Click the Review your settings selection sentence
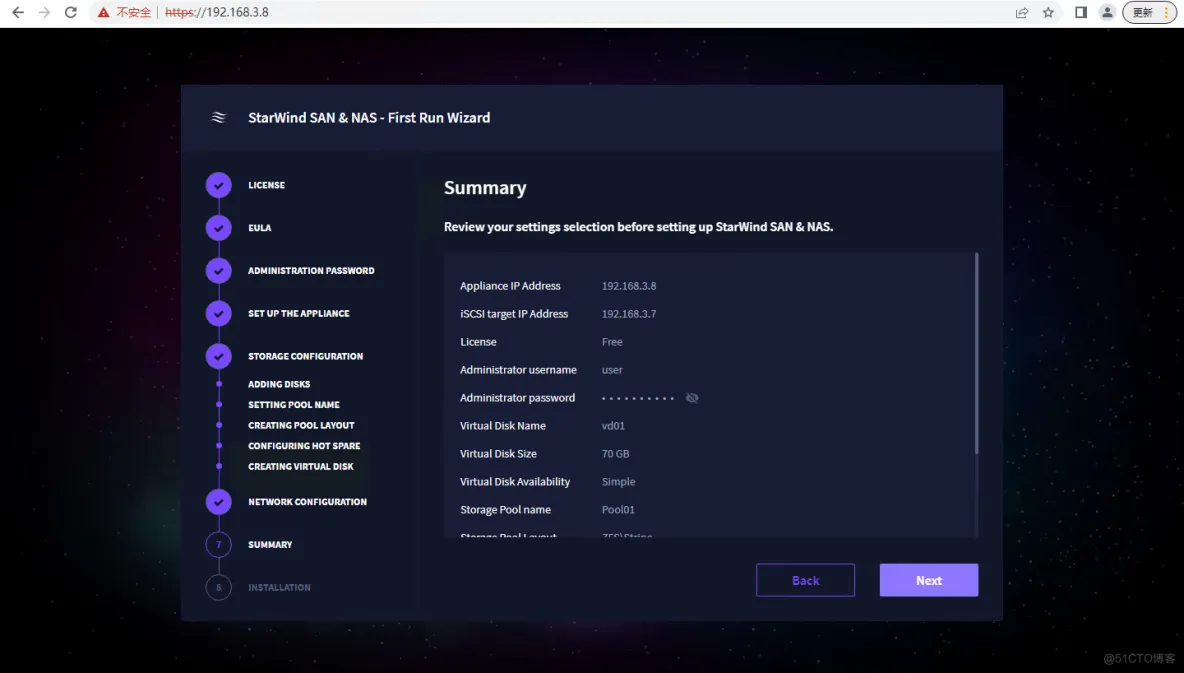Viewport: 1184px width, 673px height. tap(639, 227)
